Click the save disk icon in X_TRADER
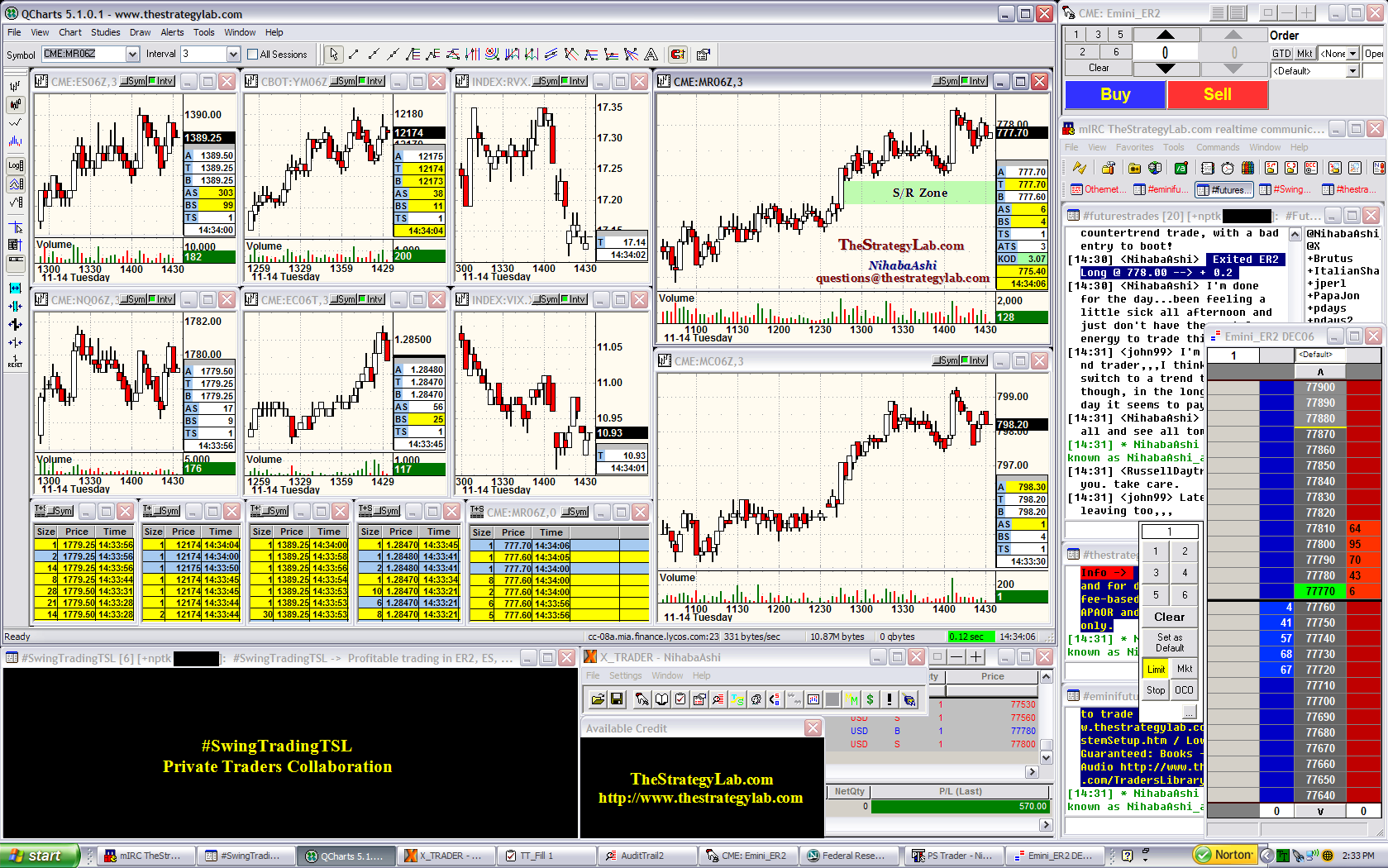Viewport: 1388px width, 868px height. click(617, 699)
